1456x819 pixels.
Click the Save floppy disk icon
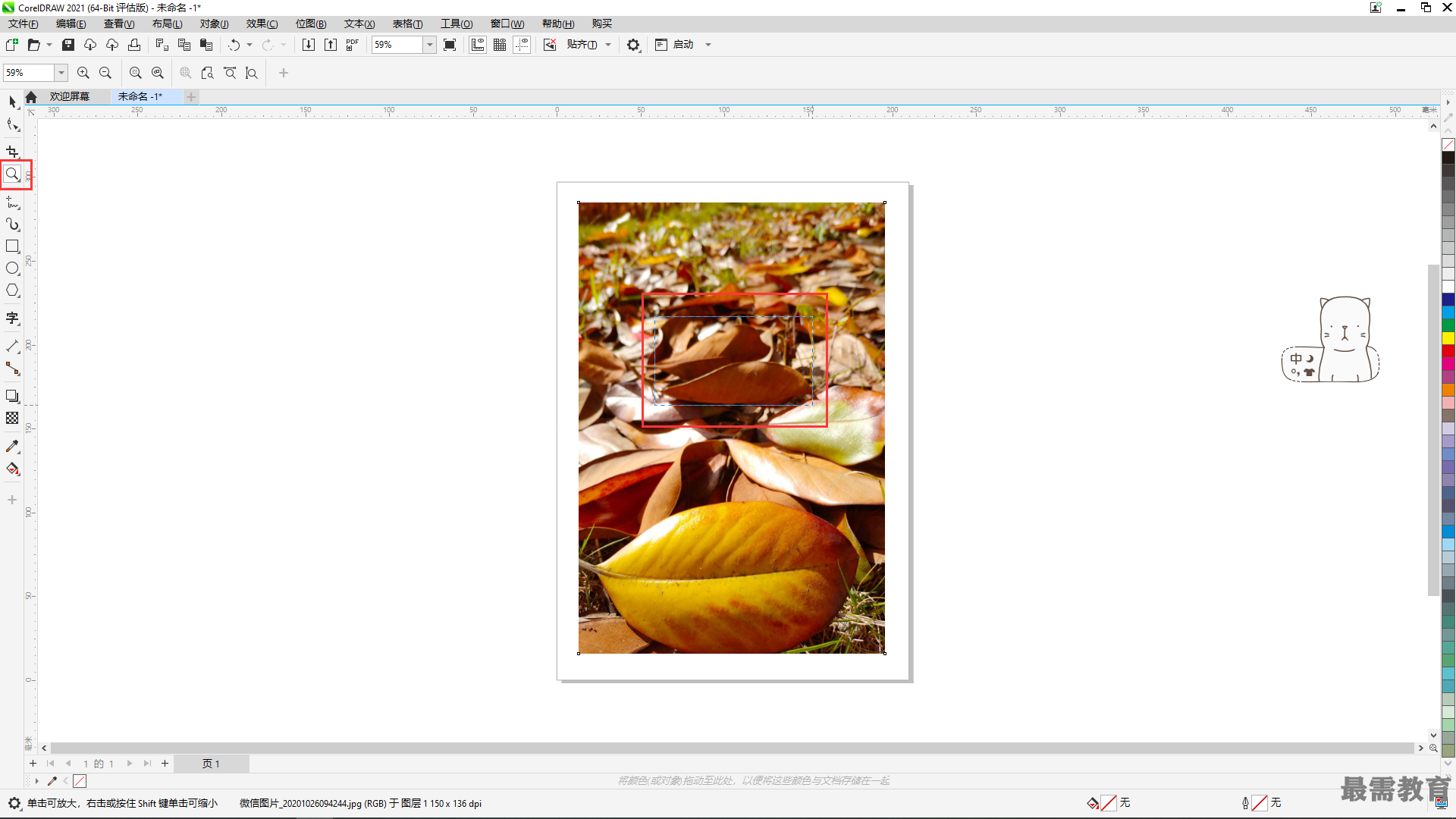click(68, 45)
